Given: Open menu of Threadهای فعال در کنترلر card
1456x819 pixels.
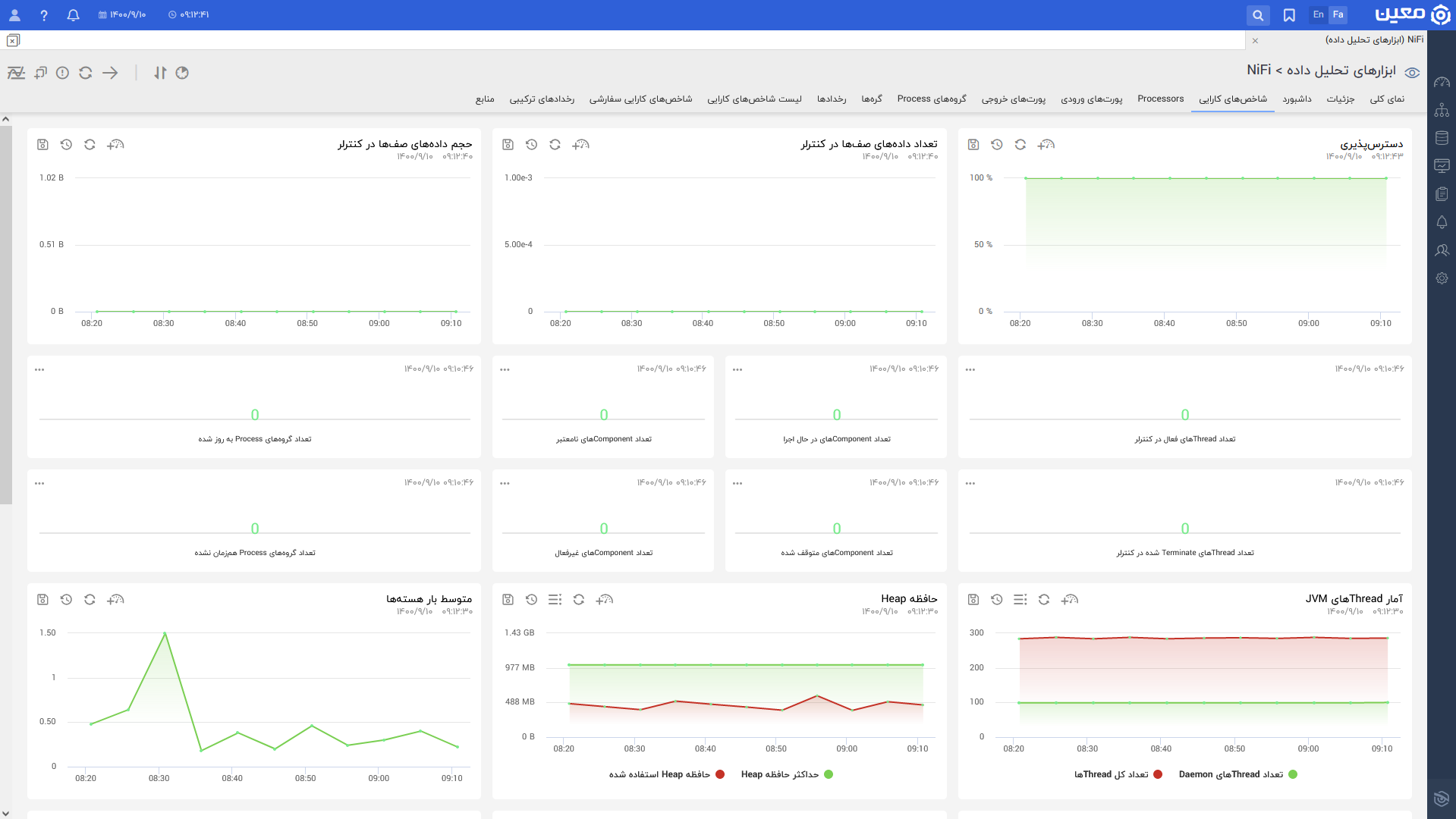Looking at the screenshot, I should click(x=970, y=370).
